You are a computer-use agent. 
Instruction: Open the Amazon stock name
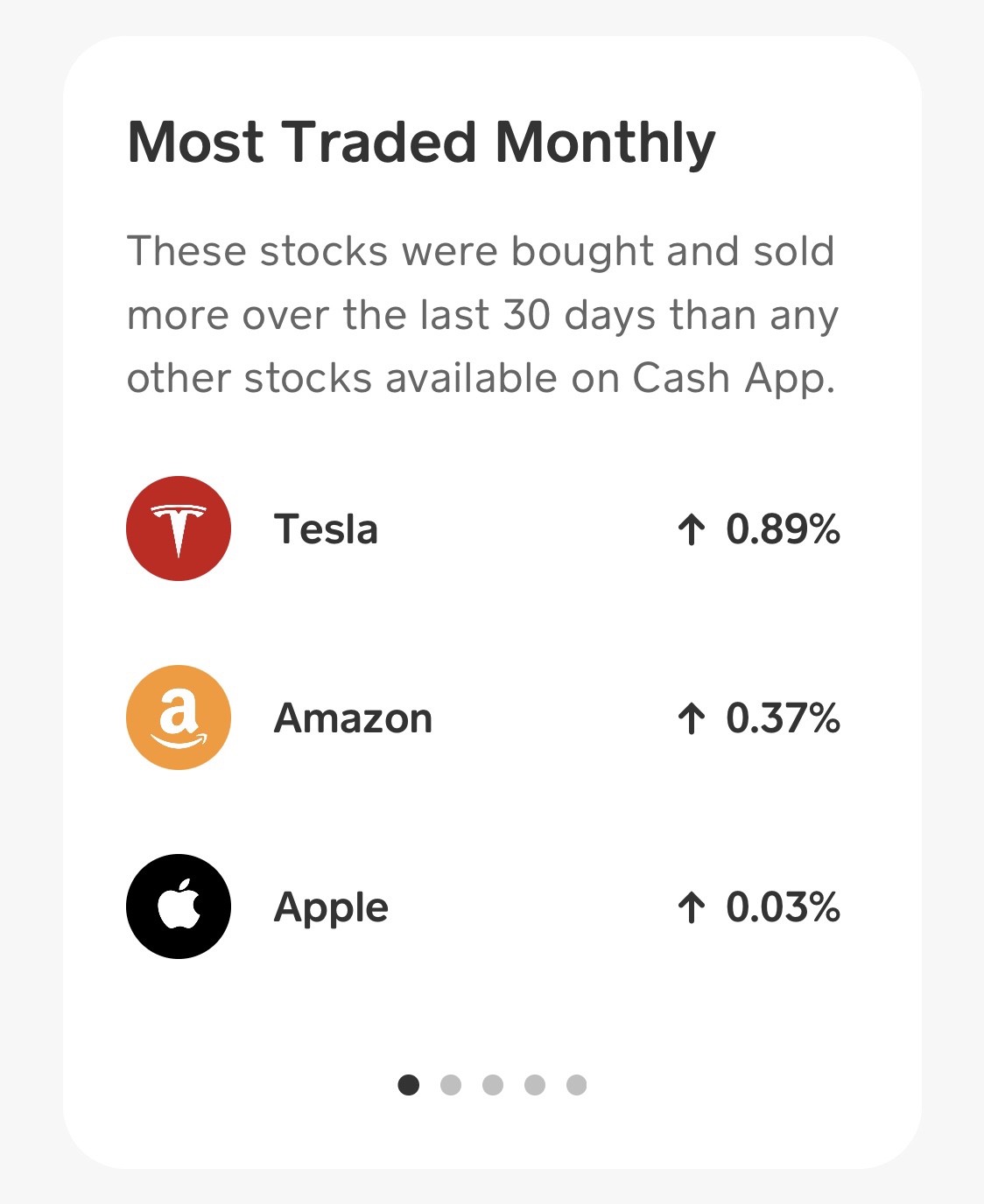[353, 718]
